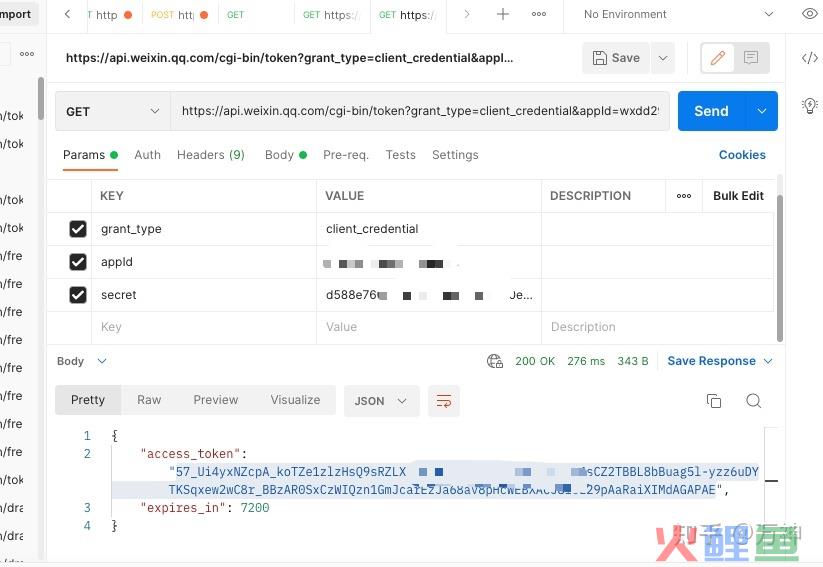Uncheck the secret parameter checkbox
Screen dimensions: 823x567
tap(78, 295)
